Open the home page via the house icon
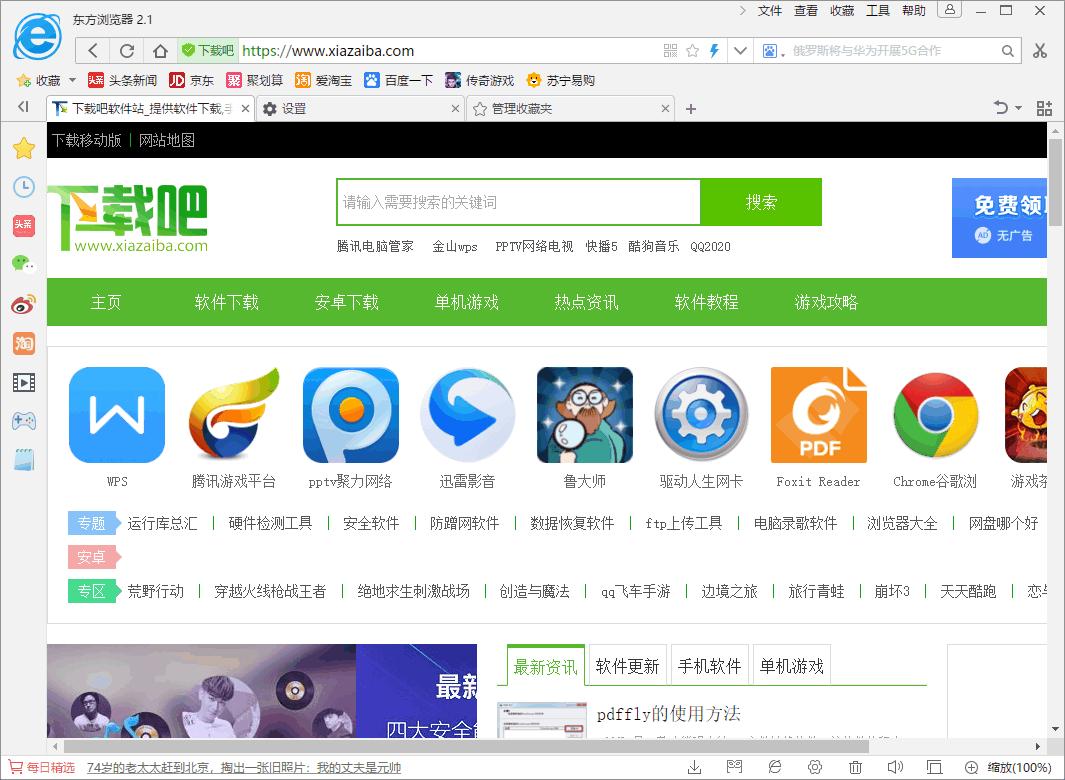 pos(160,51)
